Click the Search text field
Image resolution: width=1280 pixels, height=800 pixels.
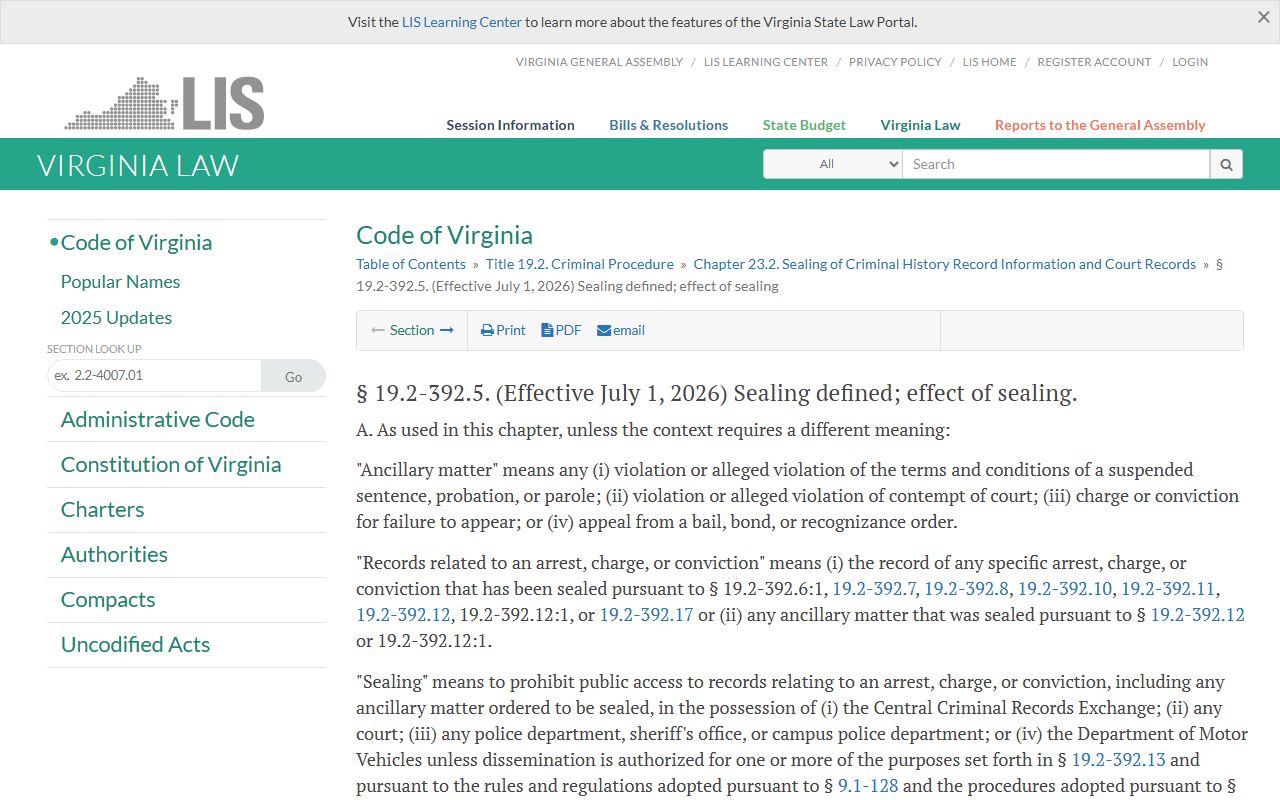click(1056, 165)
